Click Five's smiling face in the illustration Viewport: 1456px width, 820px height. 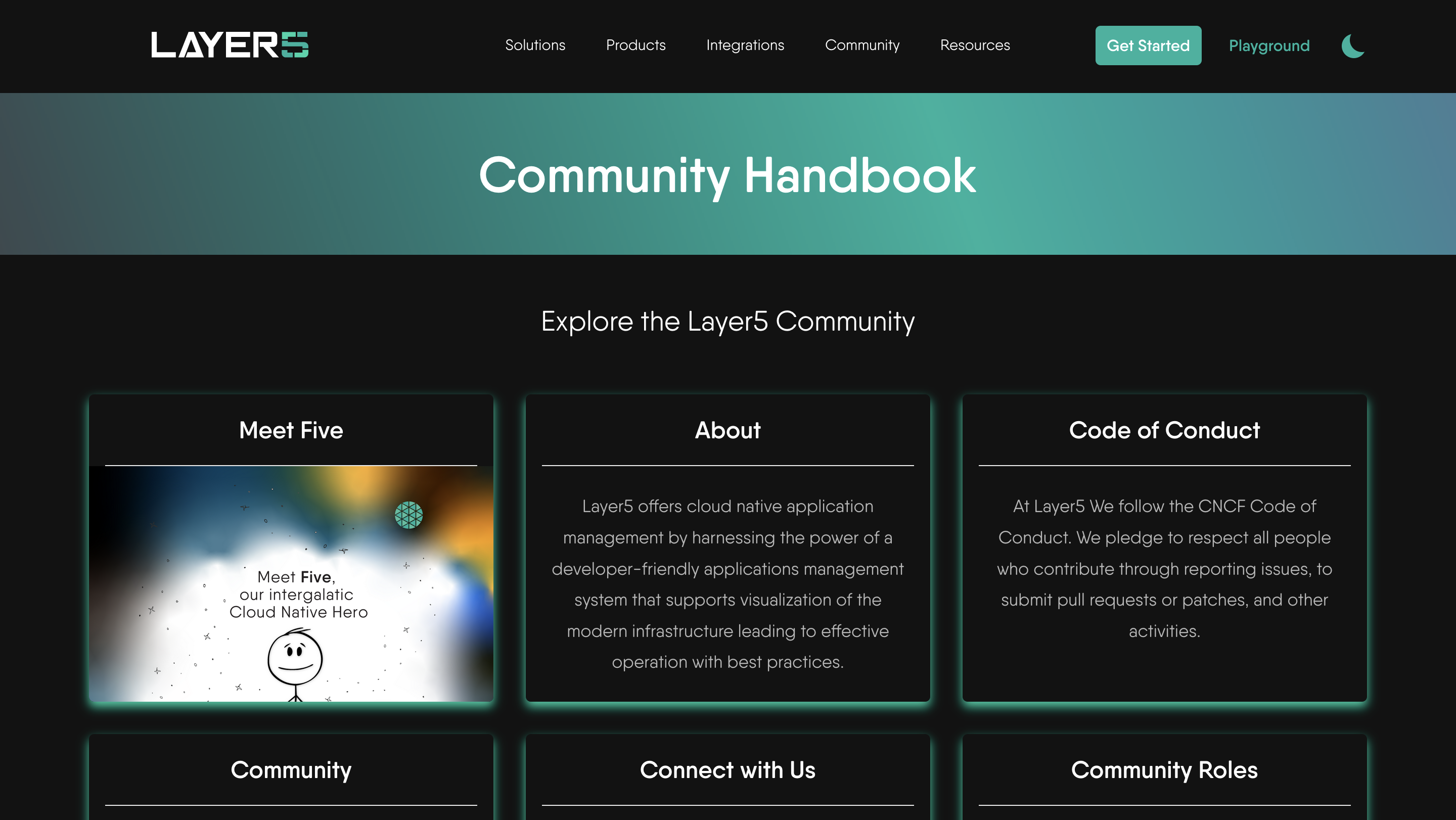coord(294,658)
